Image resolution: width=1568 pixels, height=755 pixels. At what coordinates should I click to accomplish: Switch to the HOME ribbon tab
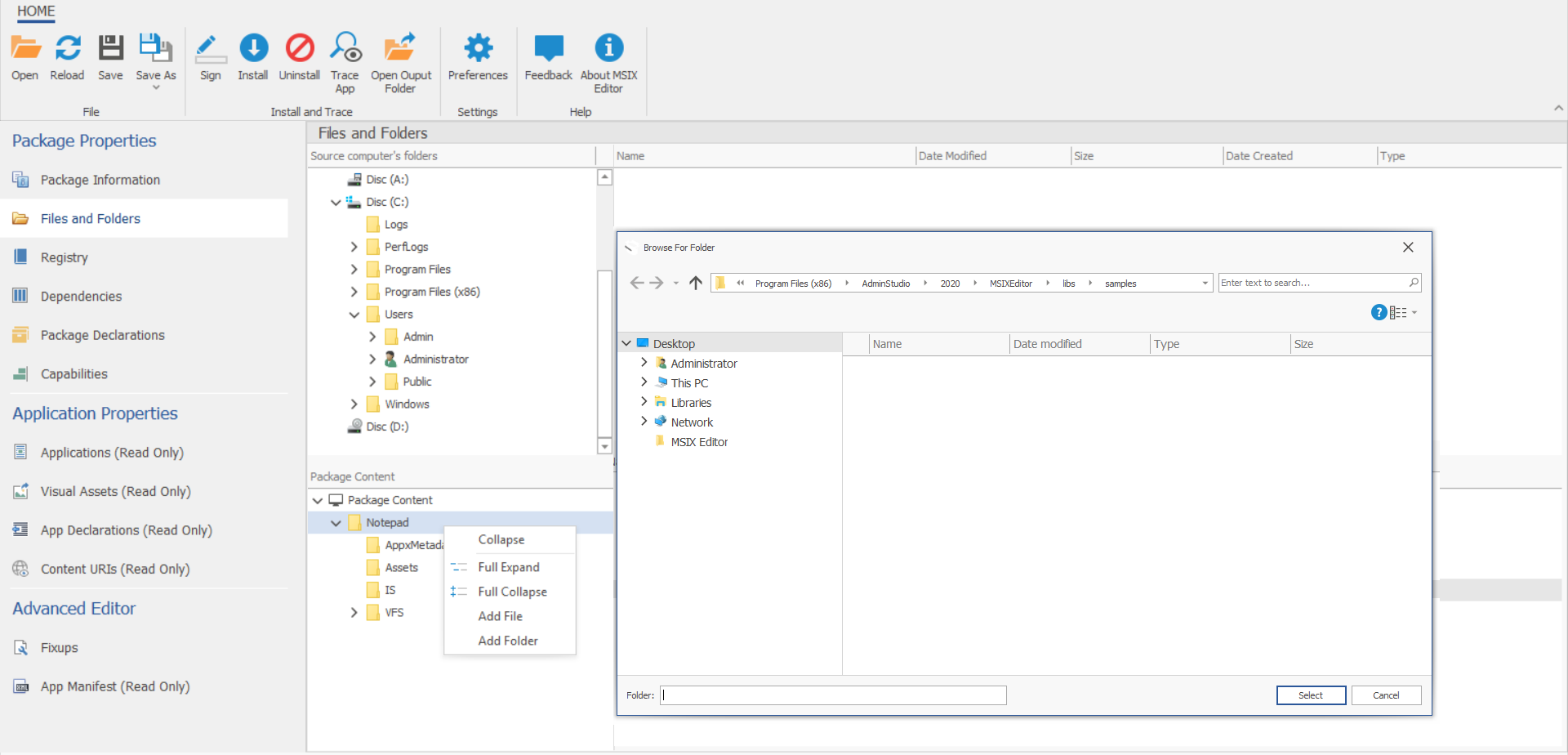pyautogui.click(x=36, y=12)
